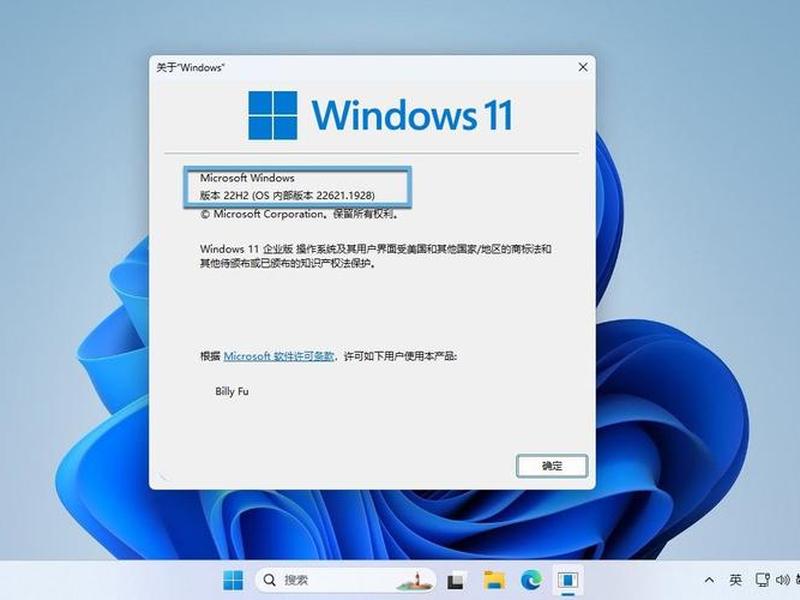Click the 关于"Windows" dialog title
The height and width of the screenshot is (600, 800).
190,67
